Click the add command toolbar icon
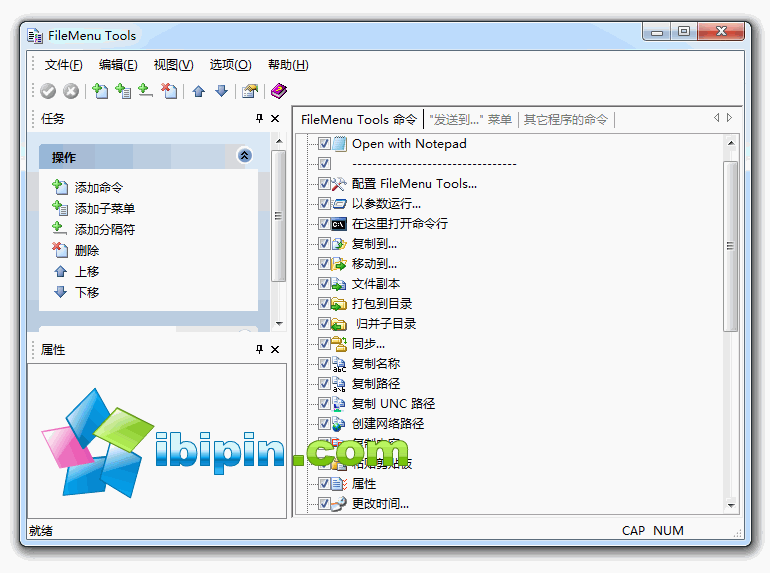 100,91
